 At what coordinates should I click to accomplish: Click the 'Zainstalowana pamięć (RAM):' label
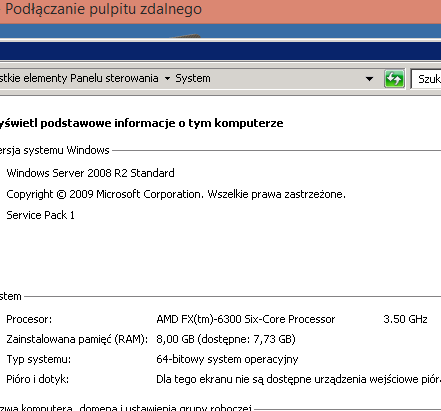tap(77, 339)
